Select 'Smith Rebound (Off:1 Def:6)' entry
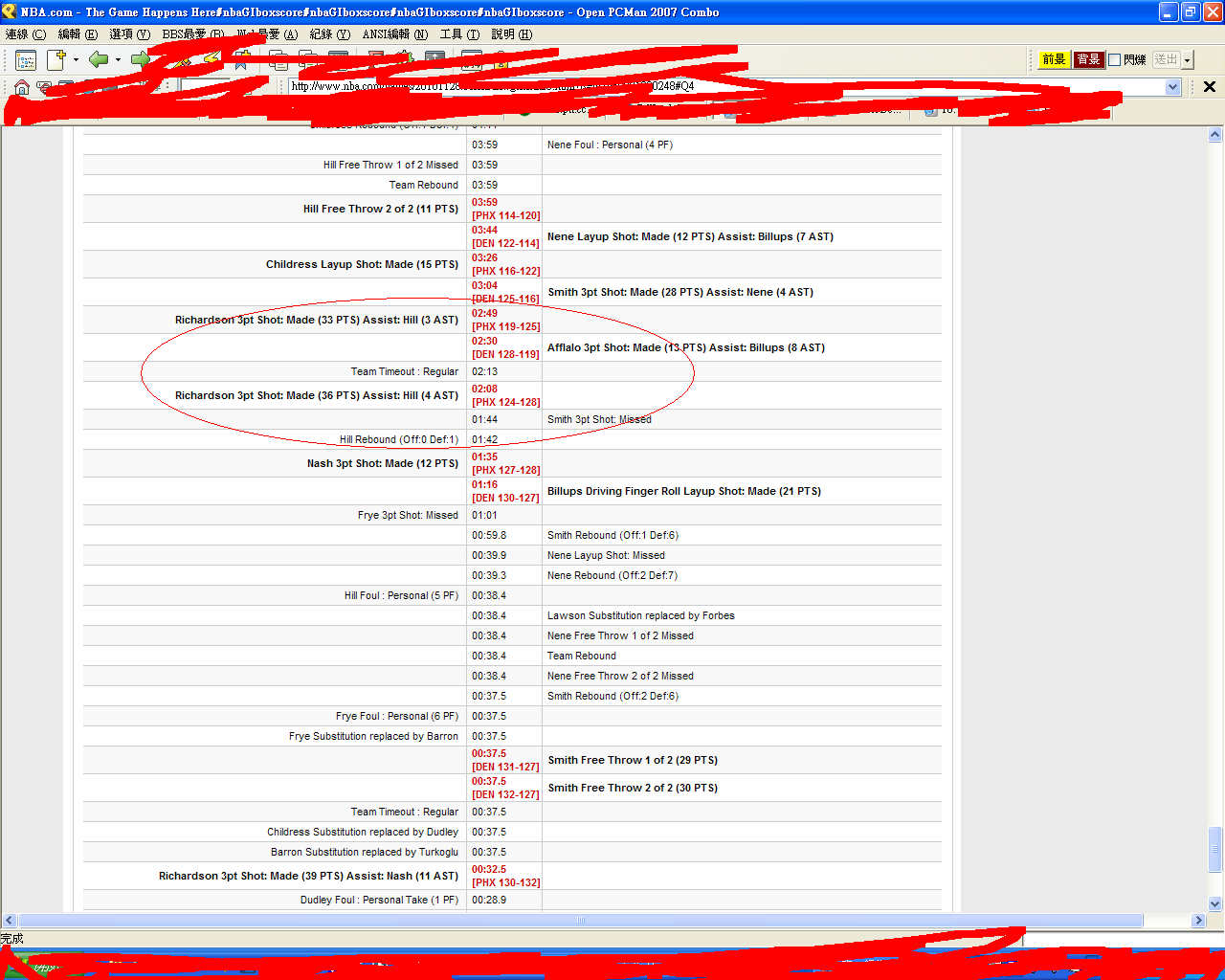The width and height of the screenshot is (1225, 980). [612, 536]
